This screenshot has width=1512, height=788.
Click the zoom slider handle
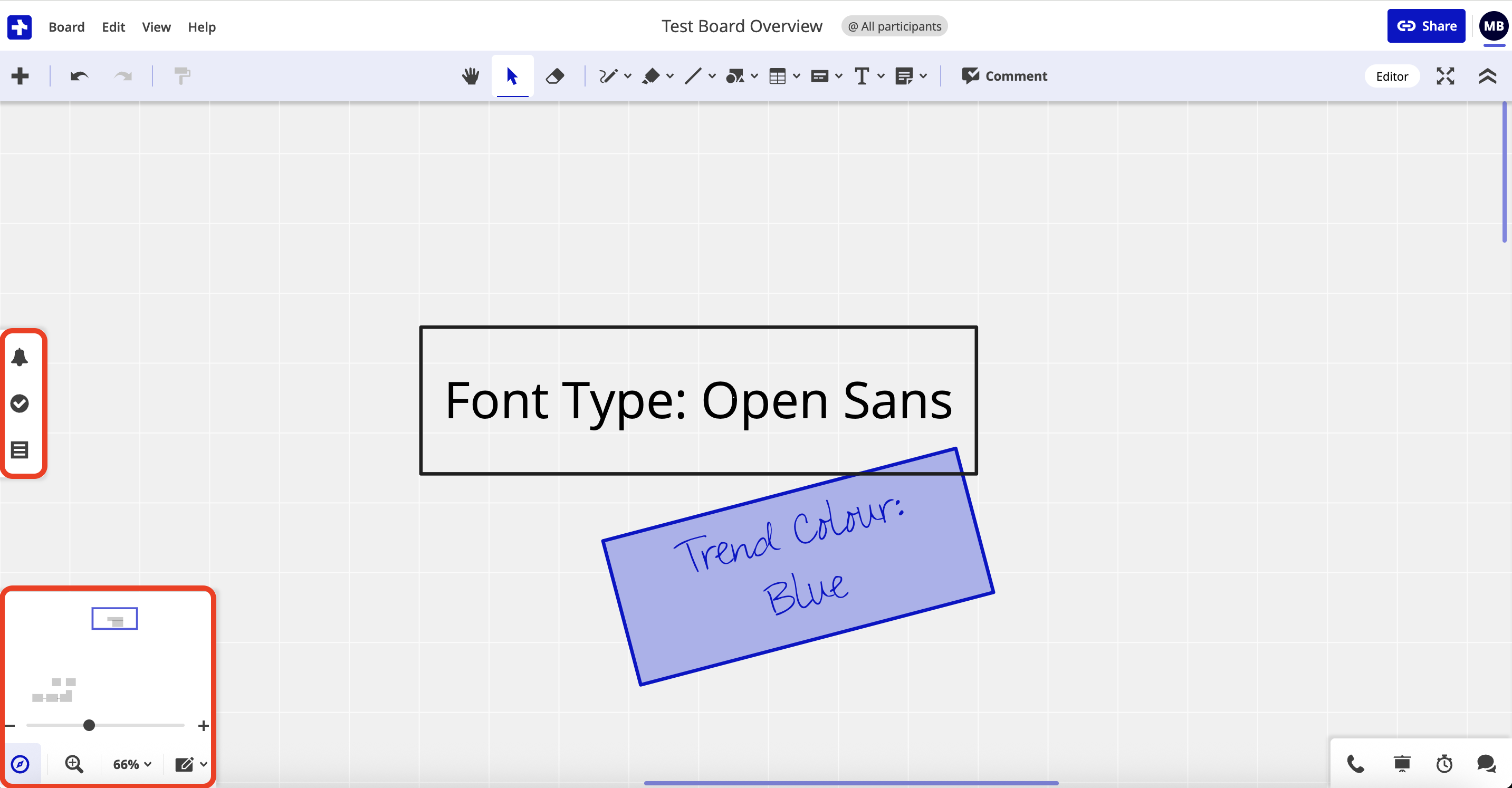(x=89, y=725)
